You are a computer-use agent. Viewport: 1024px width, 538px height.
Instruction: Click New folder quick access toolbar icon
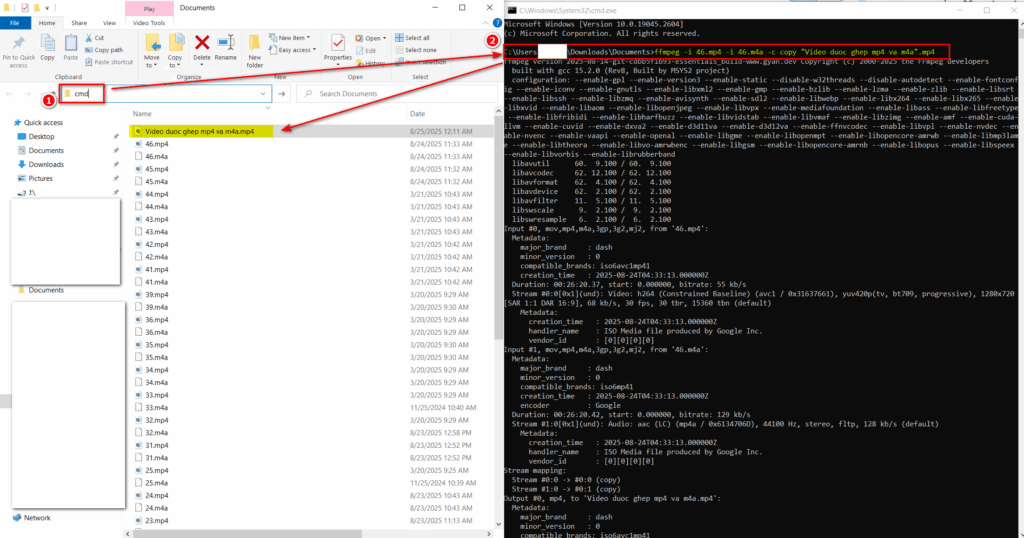pyautogui.click(x=37, y=8)
